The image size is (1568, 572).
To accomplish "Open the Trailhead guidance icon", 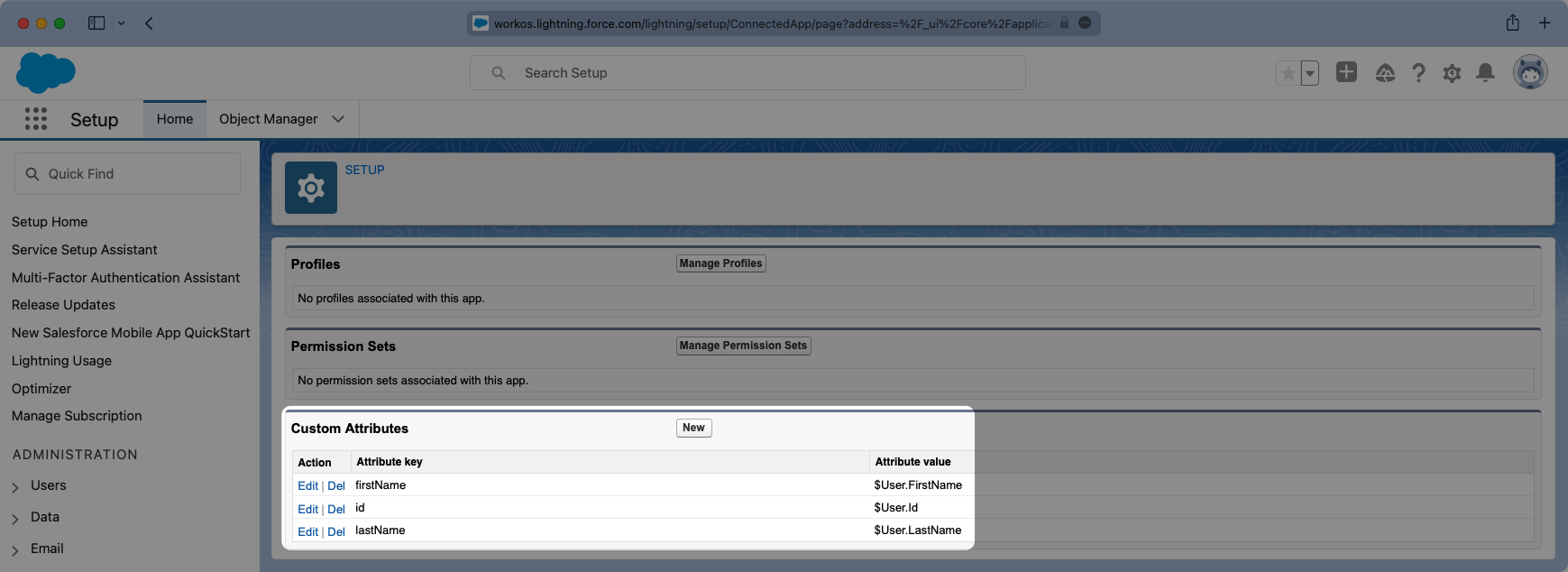I will point(1385,73).
